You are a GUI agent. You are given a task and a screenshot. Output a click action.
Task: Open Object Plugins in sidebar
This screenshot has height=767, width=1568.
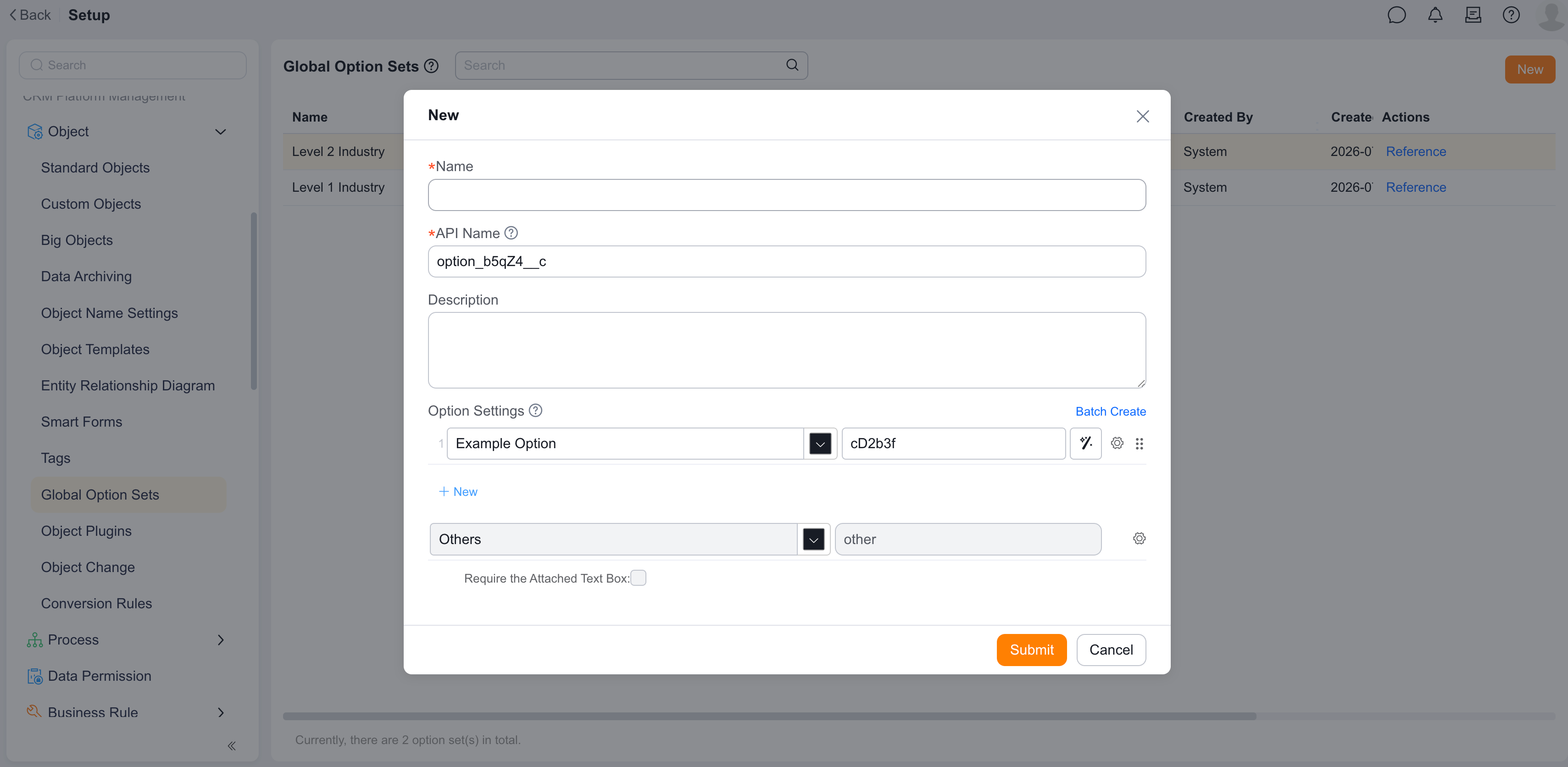pyautogui.click(x=86, y=531)
